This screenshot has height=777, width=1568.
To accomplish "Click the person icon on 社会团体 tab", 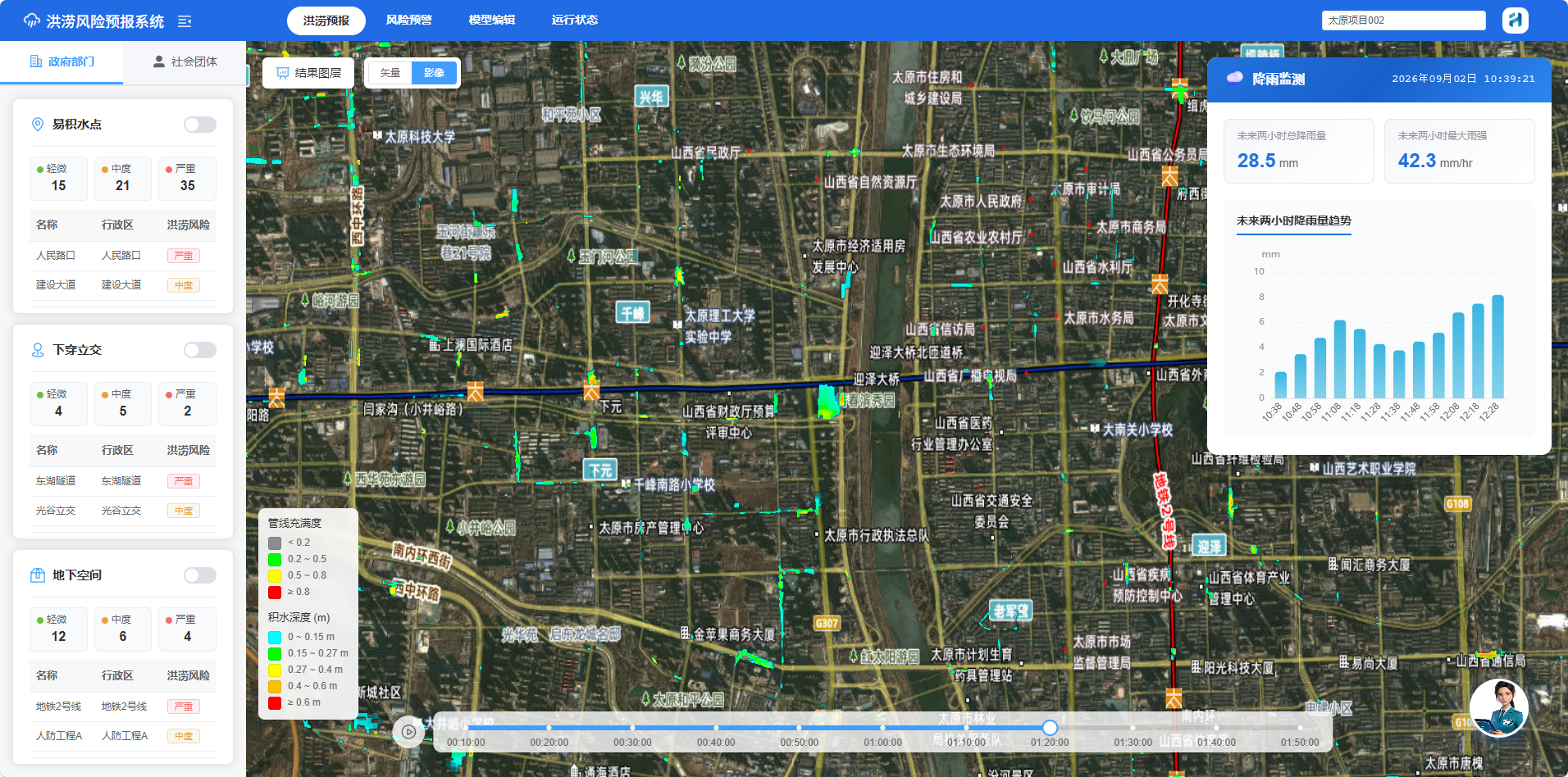I will point(159,61).
